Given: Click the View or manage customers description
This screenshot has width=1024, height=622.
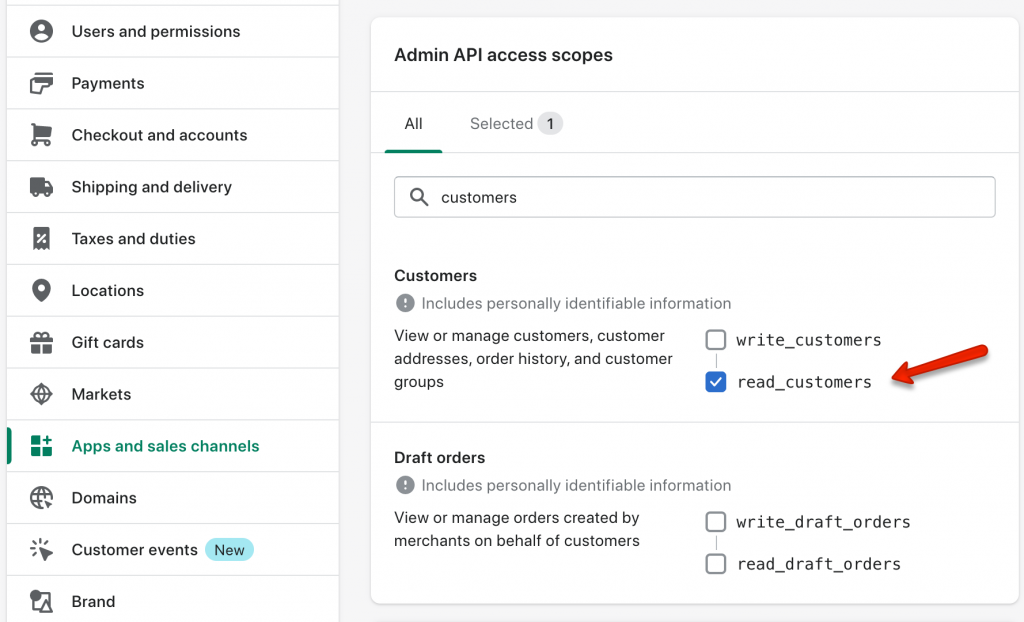Looking at the screenshot, I should 533,359.
